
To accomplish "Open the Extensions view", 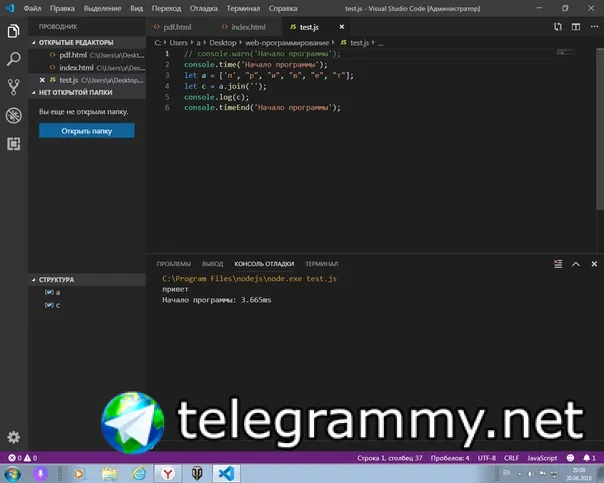I will pos(13,144).
